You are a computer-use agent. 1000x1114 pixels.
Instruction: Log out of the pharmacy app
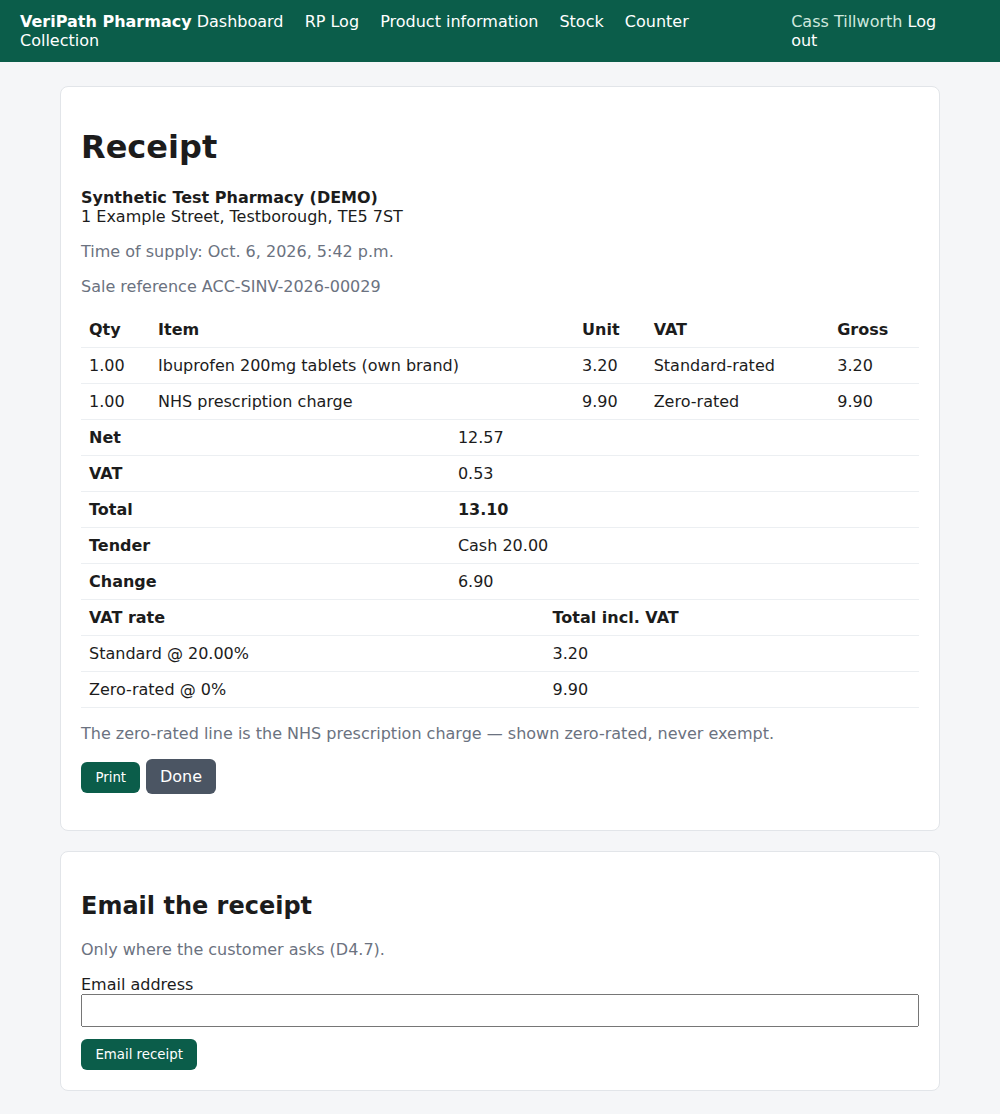tap(921, 21)
